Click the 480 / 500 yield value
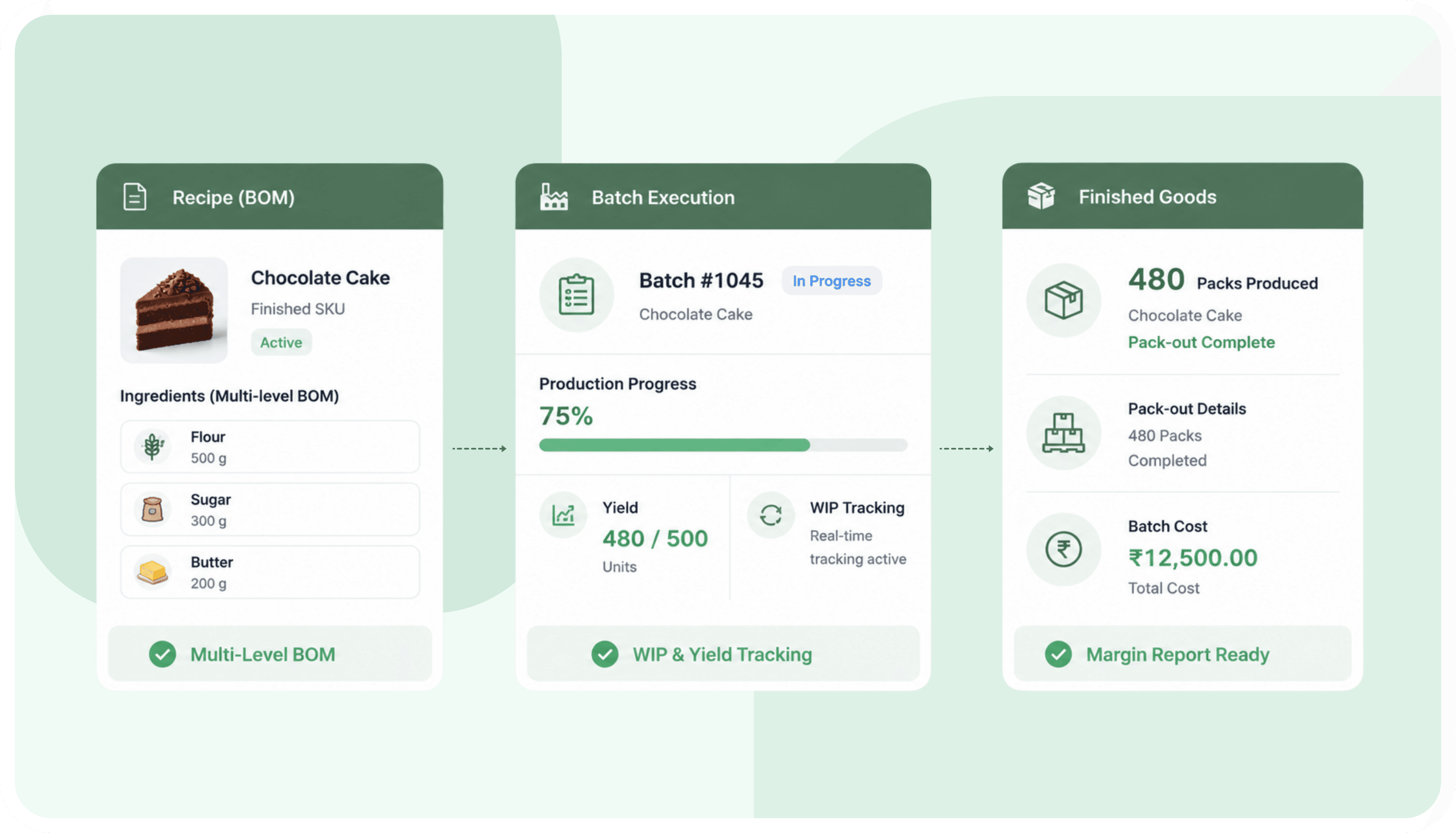 655,538
